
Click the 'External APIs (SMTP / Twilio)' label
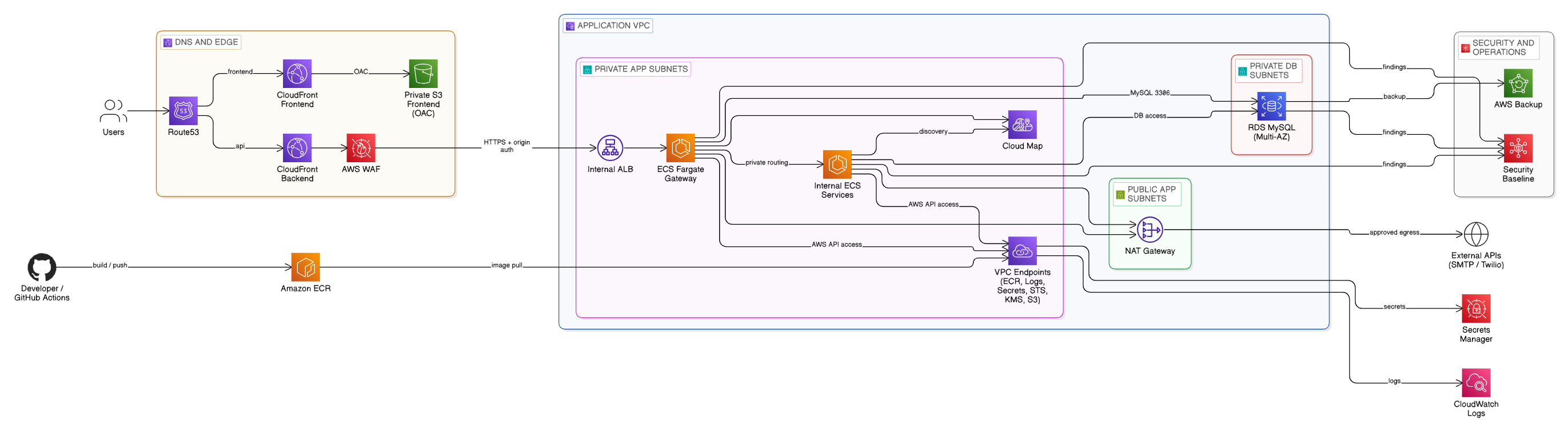point(1475,260)
